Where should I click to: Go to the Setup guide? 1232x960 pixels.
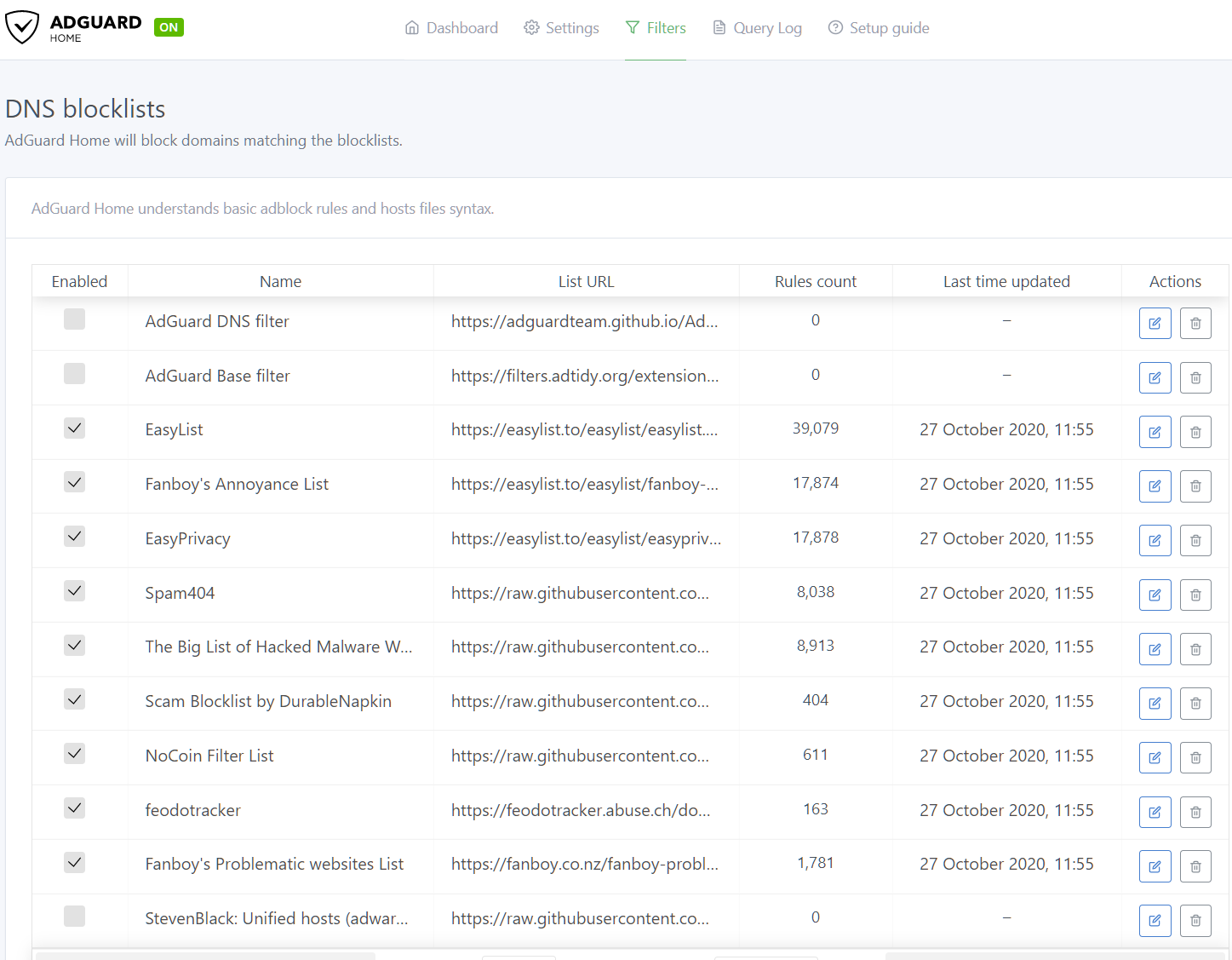879,27
